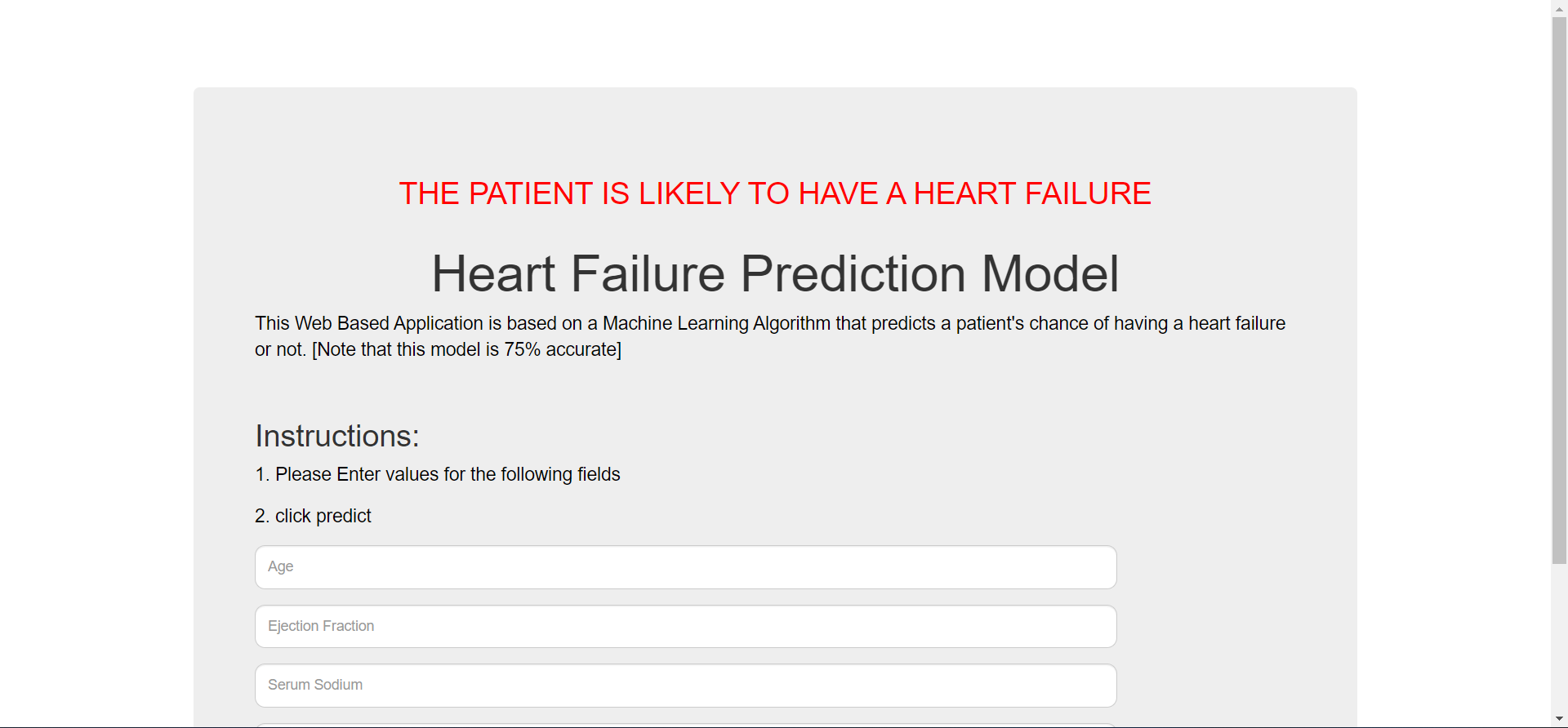Click the Serum Sodium input field
This screenshot has width=1568, height=728.
pos(685,685)
